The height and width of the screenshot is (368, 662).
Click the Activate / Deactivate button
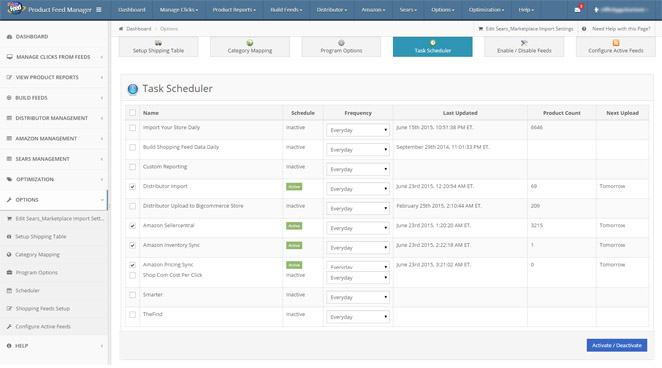616,345
